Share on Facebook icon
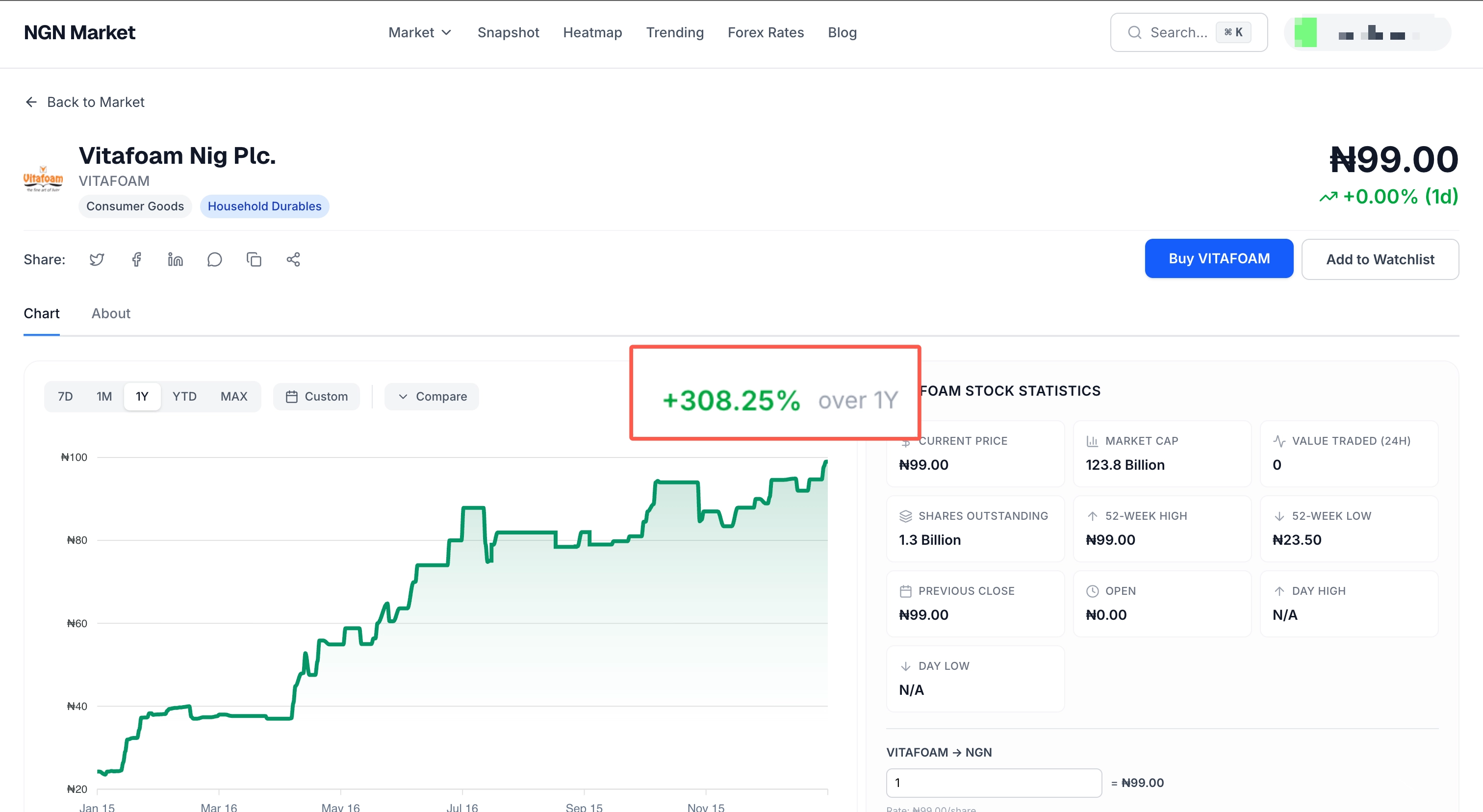This screenshot has width=1483, height=812. tap(136, 259)
